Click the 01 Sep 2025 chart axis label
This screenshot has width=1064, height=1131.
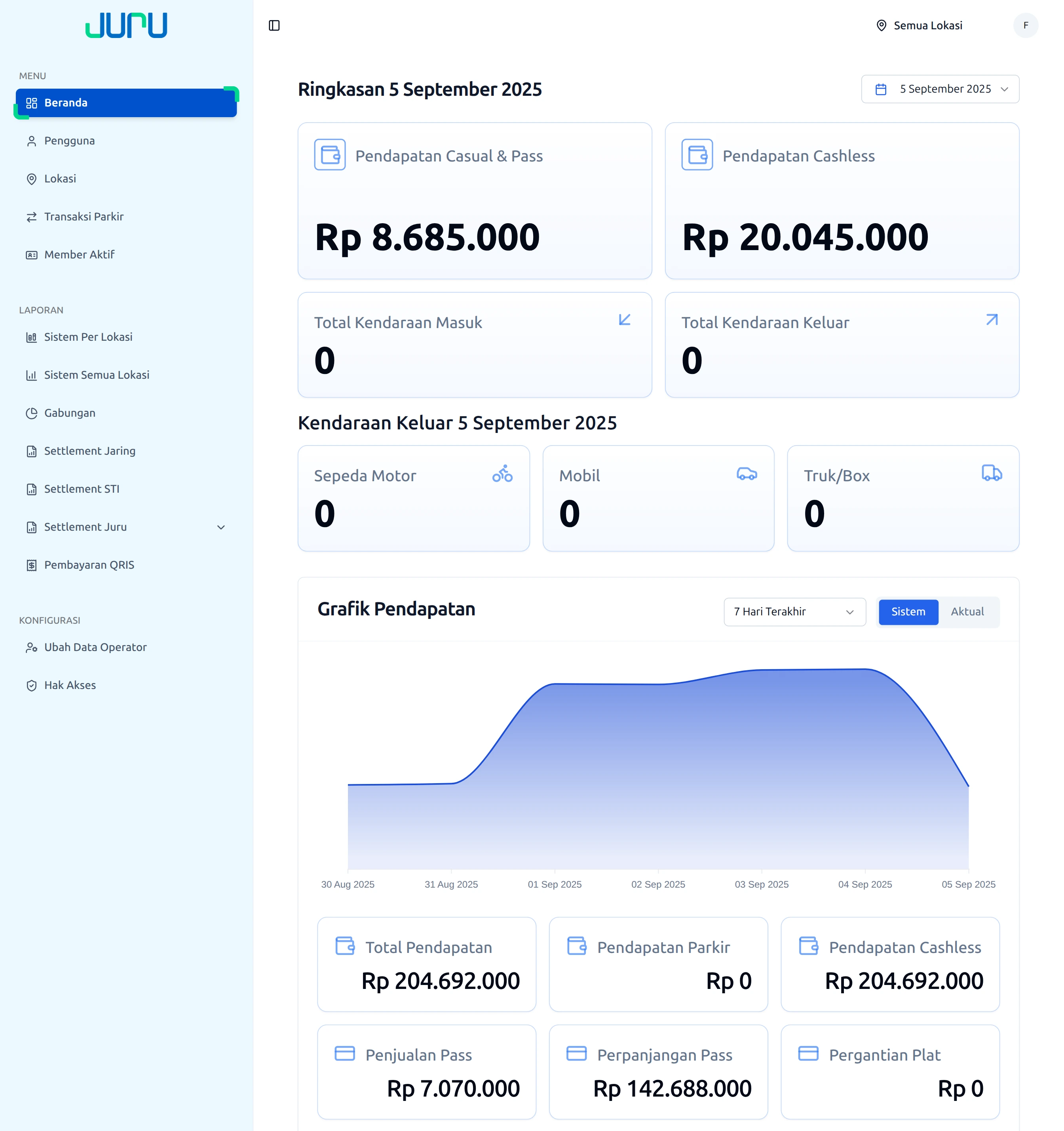[x=555, y=885]
